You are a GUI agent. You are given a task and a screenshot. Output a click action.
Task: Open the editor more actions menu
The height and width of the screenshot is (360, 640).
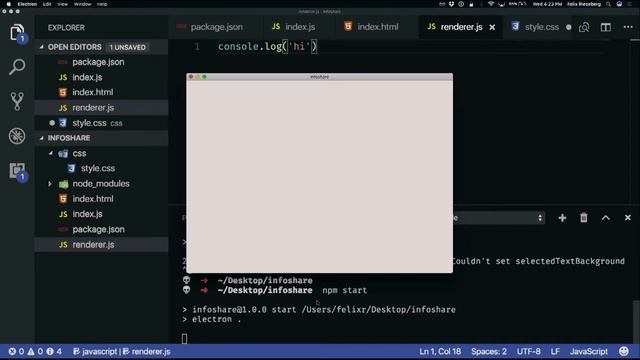628,27
